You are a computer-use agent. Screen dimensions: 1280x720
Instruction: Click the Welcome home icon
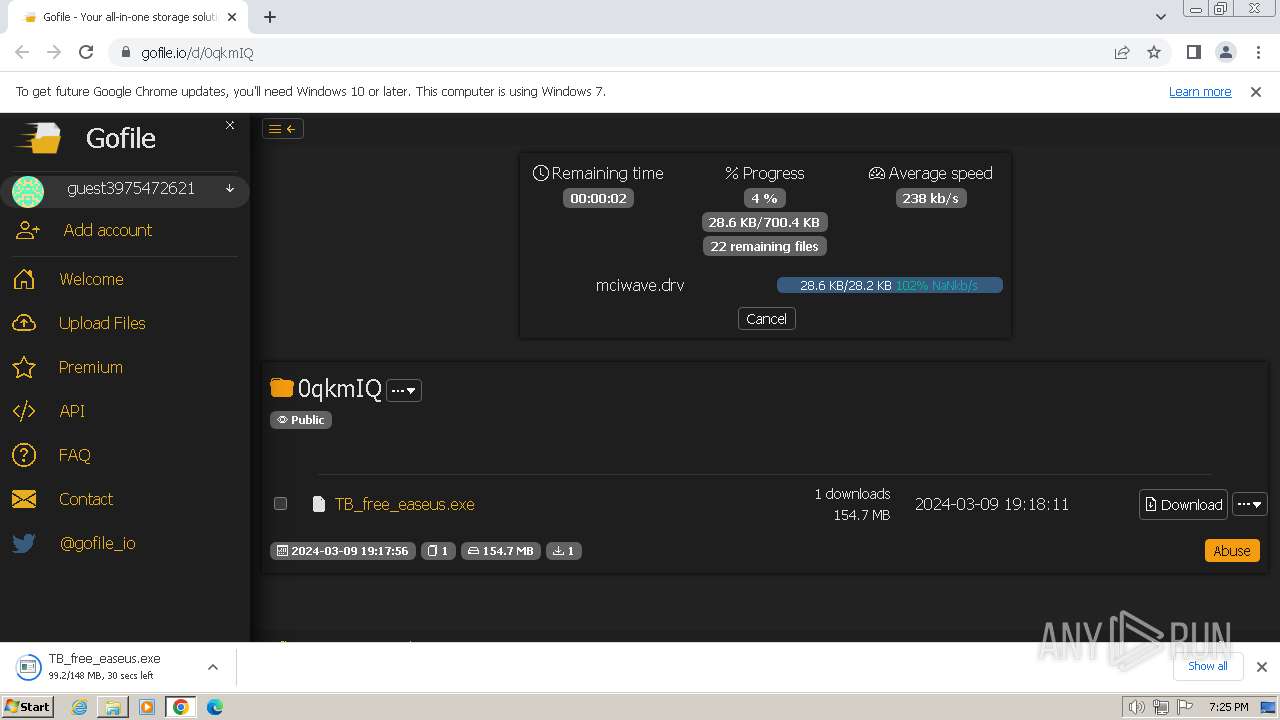pyautogui.click(x=25, y=279)
